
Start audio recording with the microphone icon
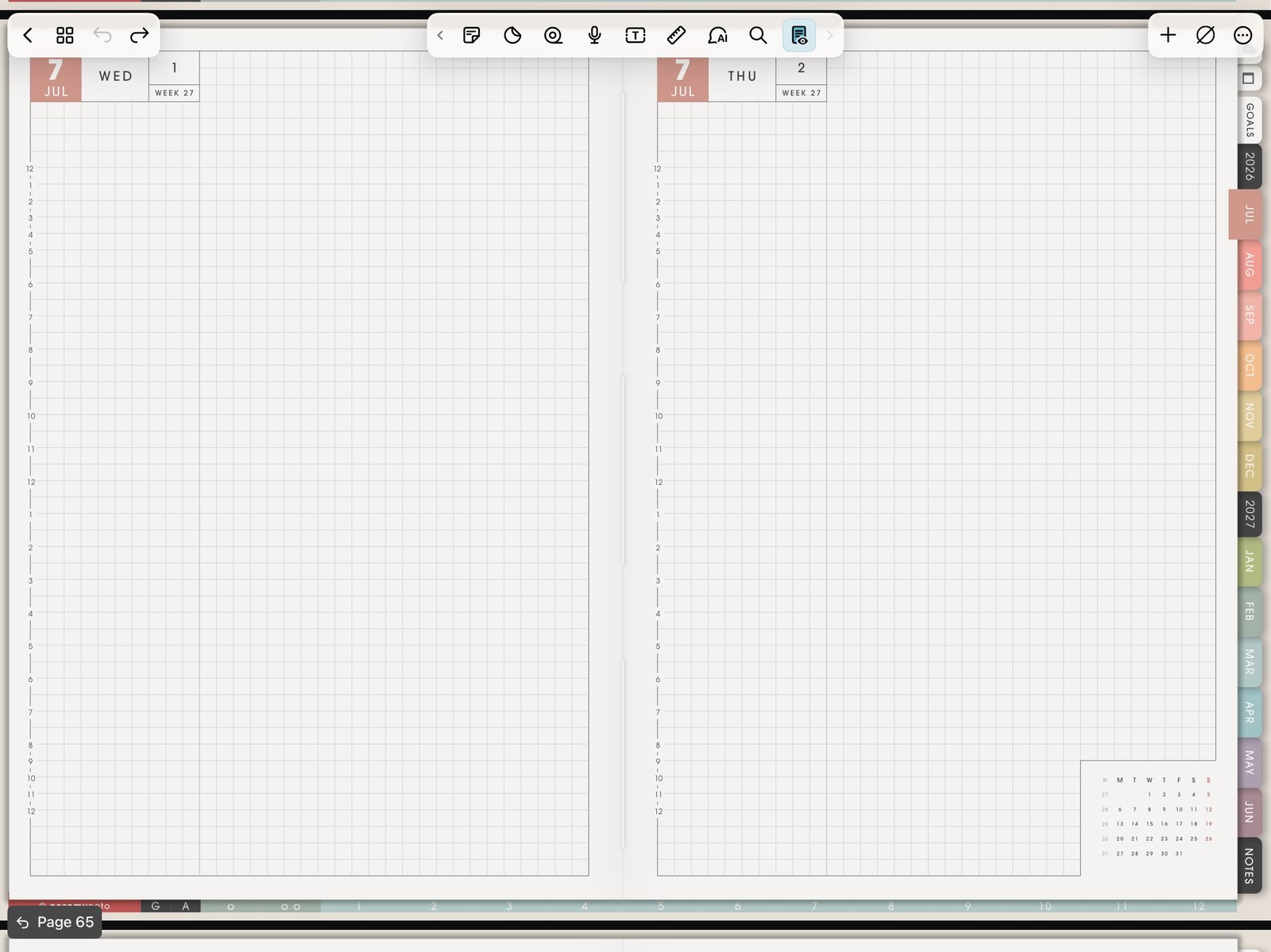(x=594, y=35)
